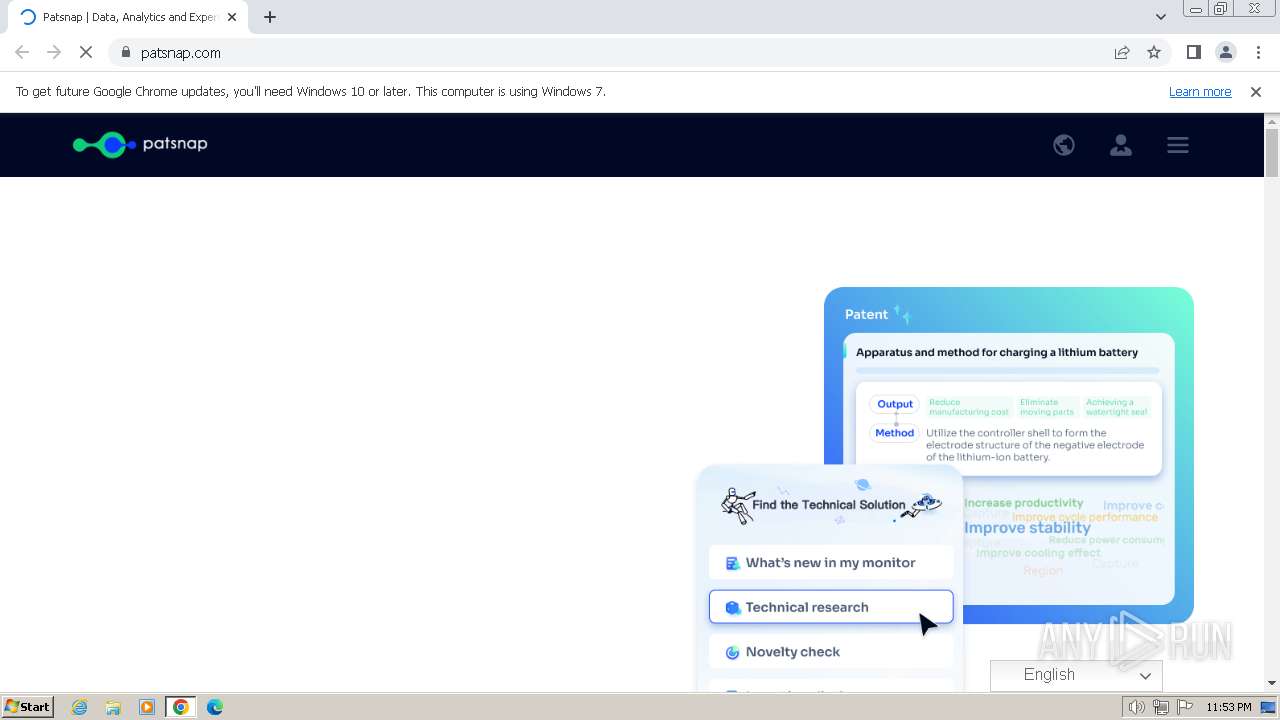Open the volume tray icon
Screen dimensions: 1280x720
tap(1137, 707)
